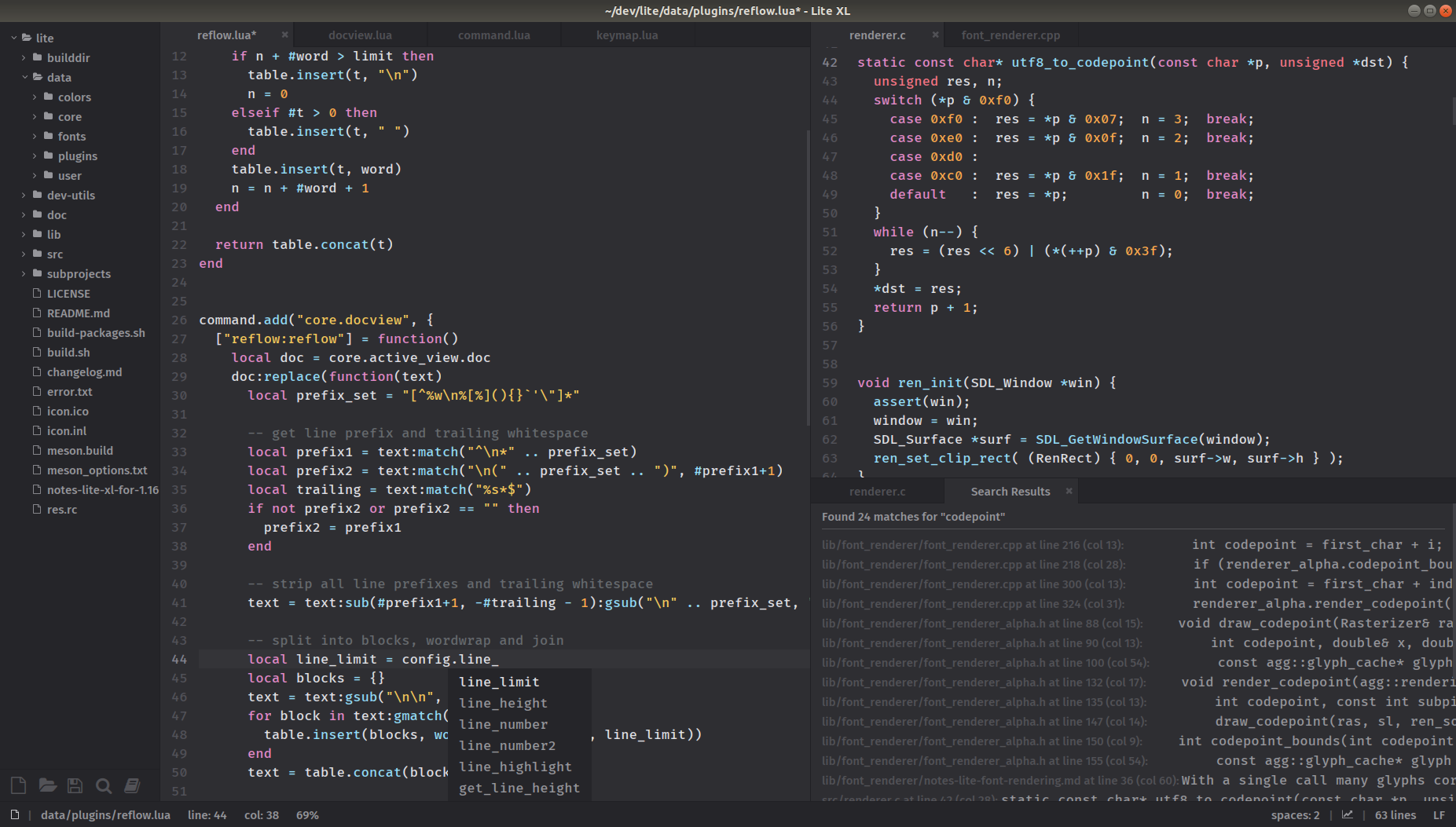Click the Save floppy disk icon
Image resolution: width=1456 pixels, height=827 pixels.
[x=75, y=785]
